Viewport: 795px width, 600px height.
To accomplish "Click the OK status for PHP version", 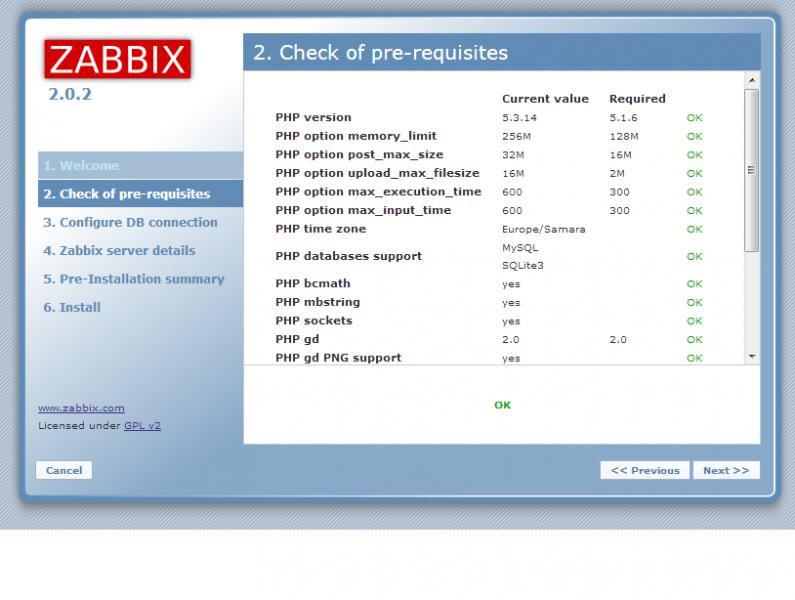I will (694, 118).
